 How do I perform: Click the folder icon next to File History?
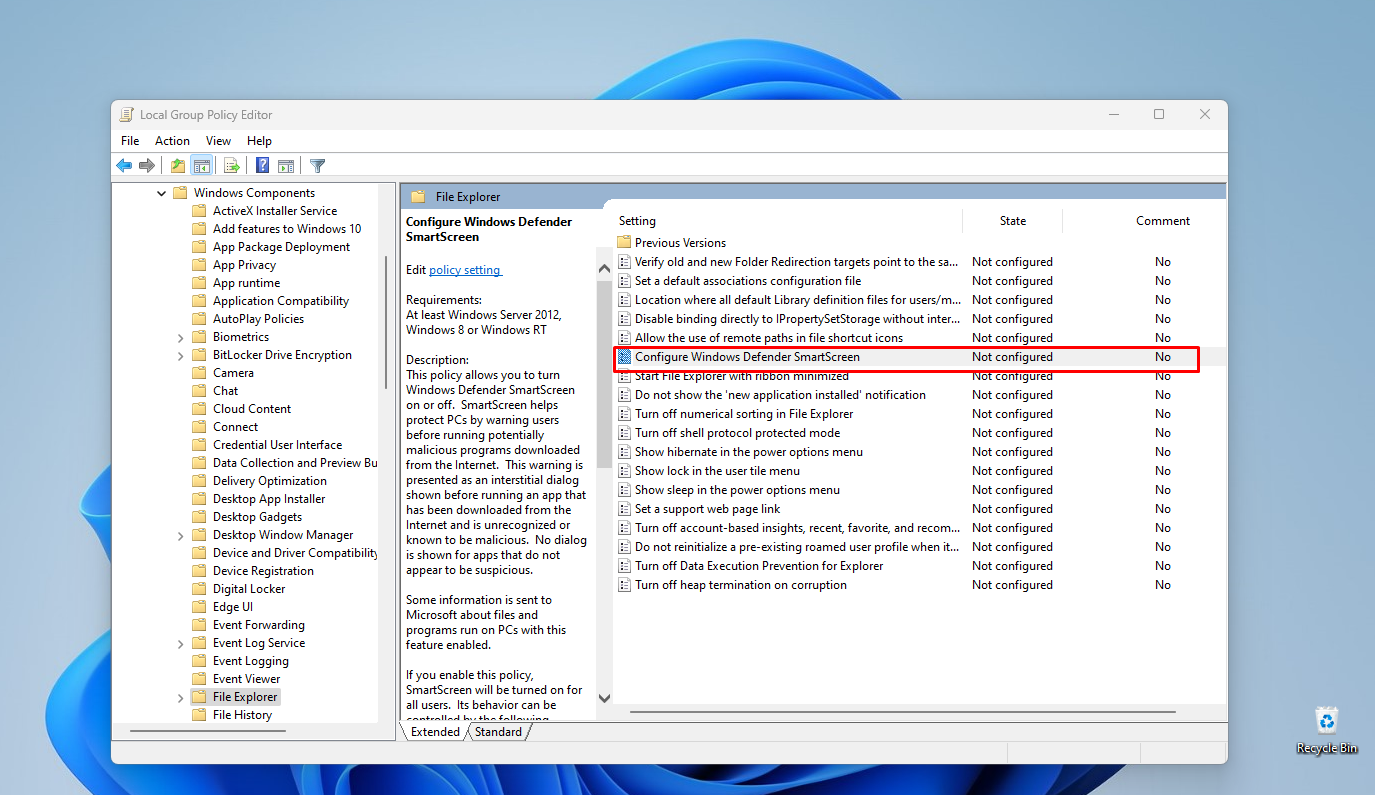click(199, 715)
